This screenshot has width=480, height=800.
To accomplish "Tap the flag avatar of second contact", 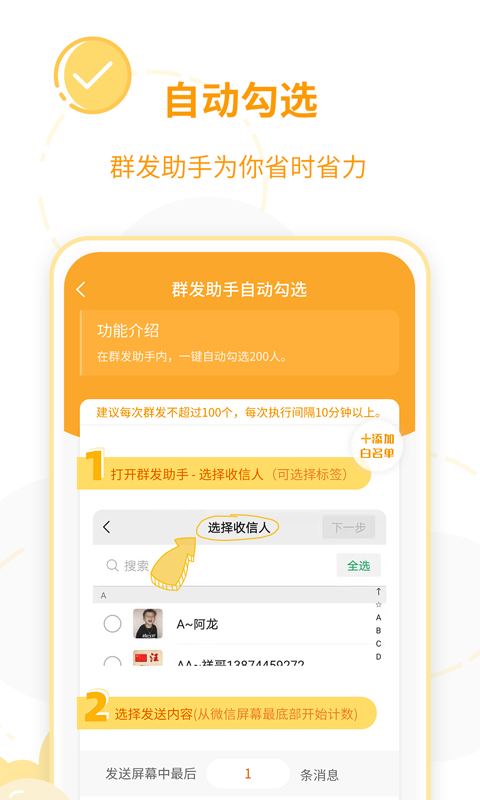I will [148, 659].
